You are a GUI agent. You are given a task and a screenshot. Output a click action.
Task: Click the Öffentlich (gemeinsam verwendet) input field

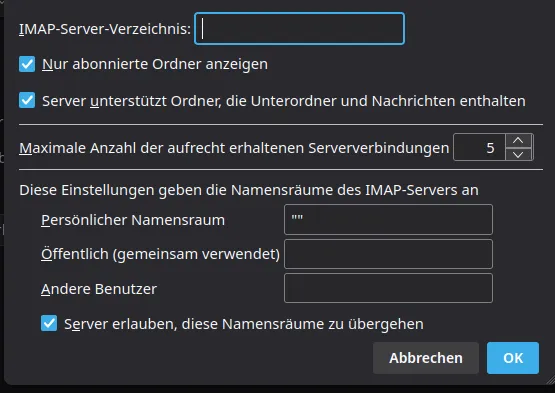tap(388, 254)
